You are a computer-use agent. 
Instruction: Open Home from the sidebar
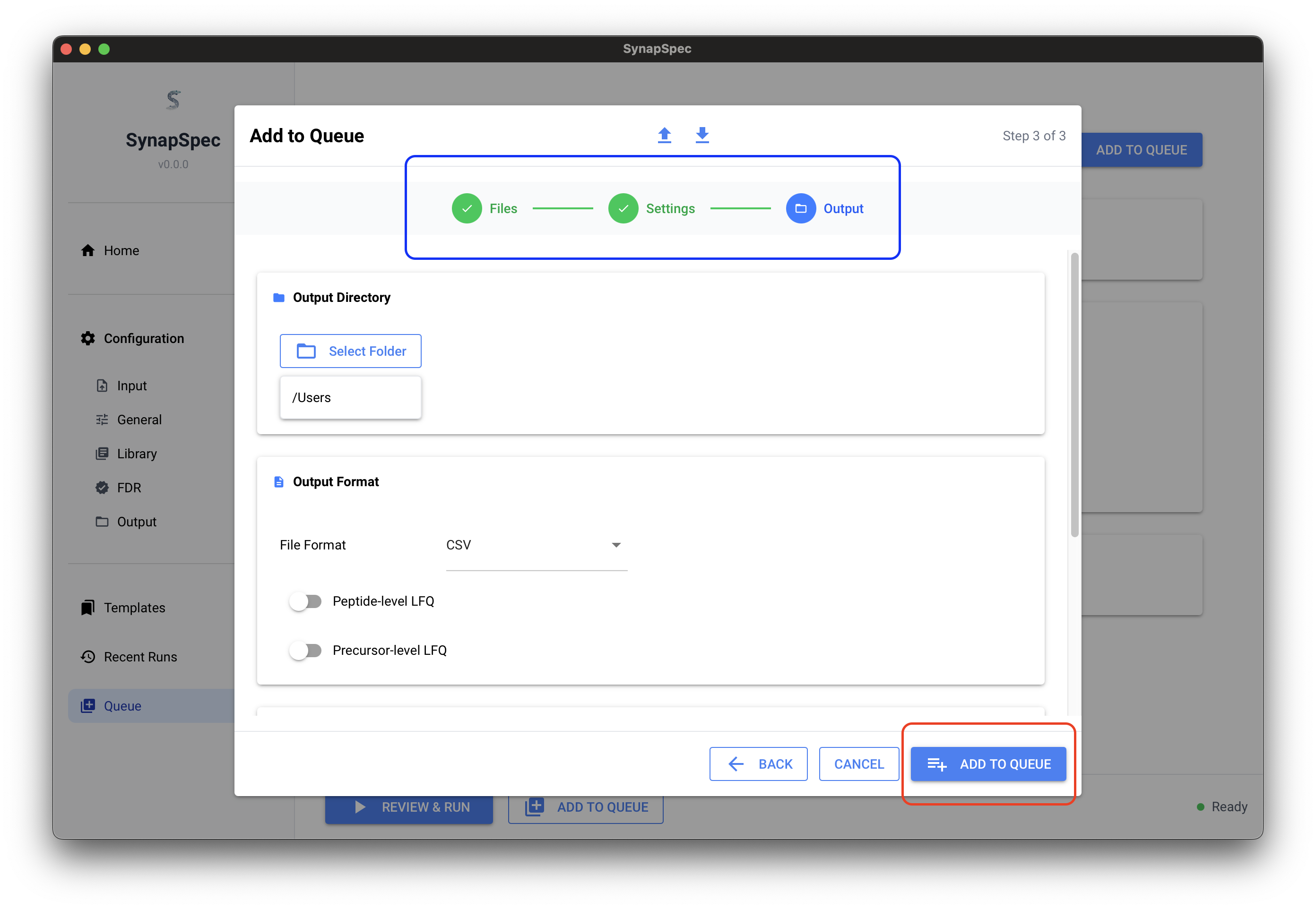(121, 250)
